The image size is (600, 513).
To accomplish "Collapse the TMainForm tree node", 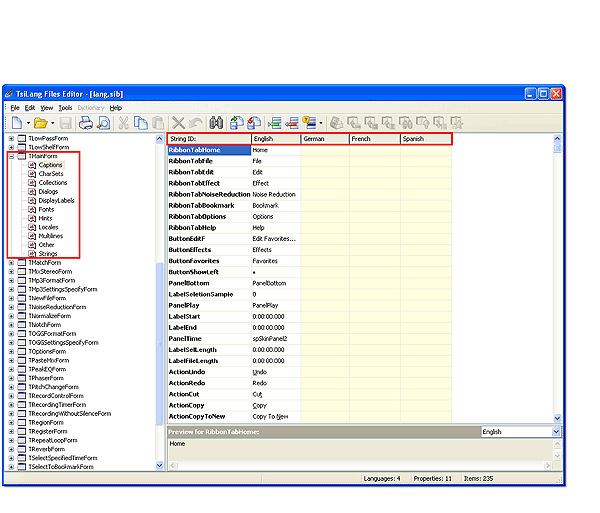I will pyautogui.click(x=11, y=156).
